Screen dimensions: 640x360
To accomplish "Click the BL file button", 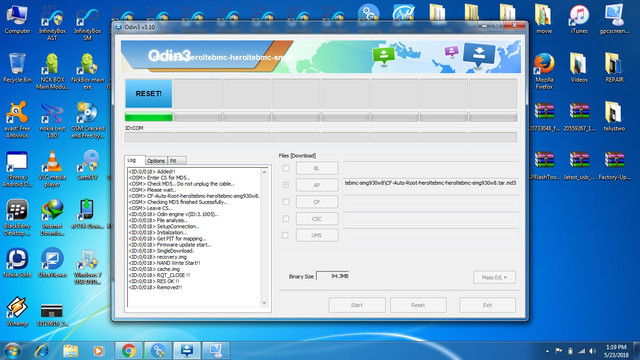I will 317,168.
